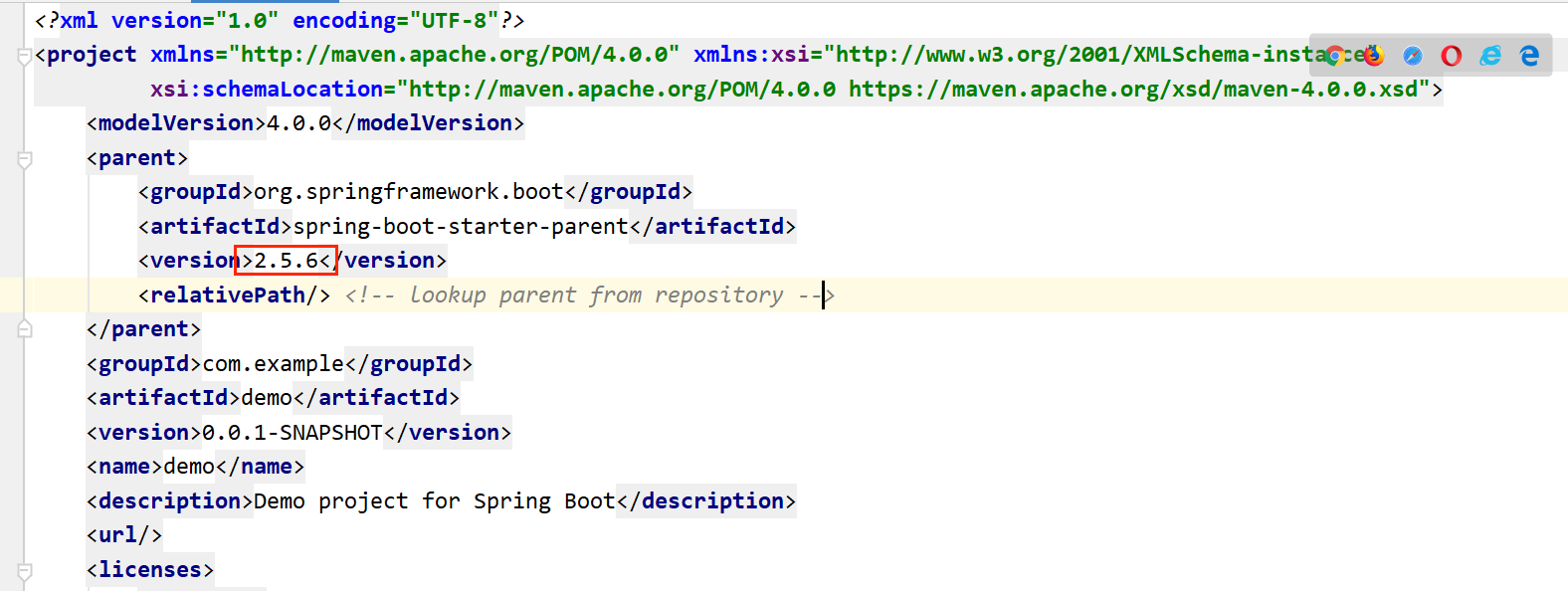Click the 'lookup parent from repository' comment
Screen dimensions: 1568x591
click(x=590, y=295)
